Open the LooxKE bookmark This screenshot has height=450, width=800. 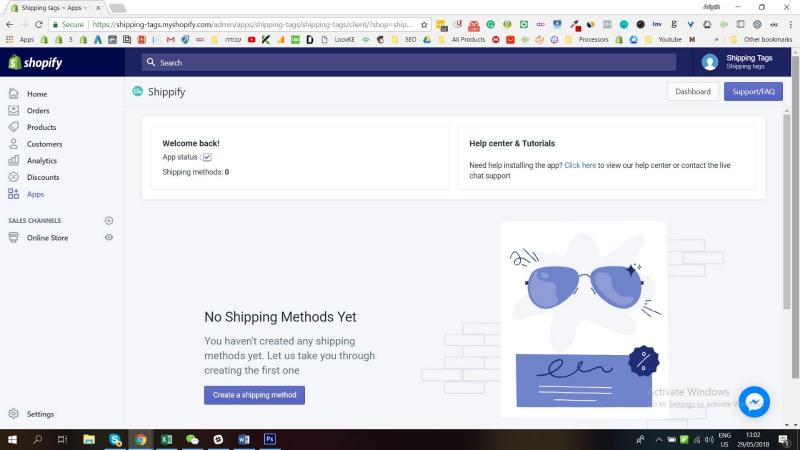[338, 39]
